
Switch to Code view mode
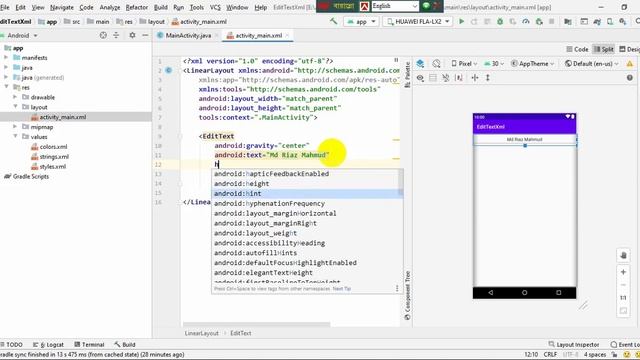coord(577,49)
